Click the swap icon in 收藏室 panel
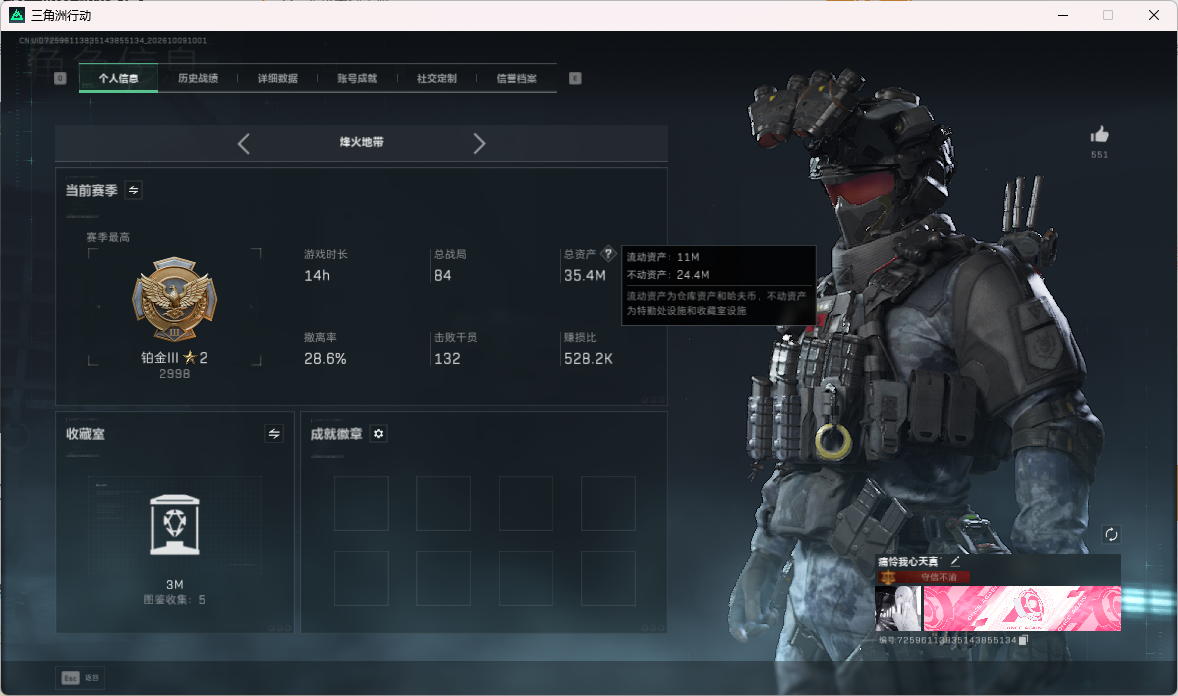 [x=274, y=434]
